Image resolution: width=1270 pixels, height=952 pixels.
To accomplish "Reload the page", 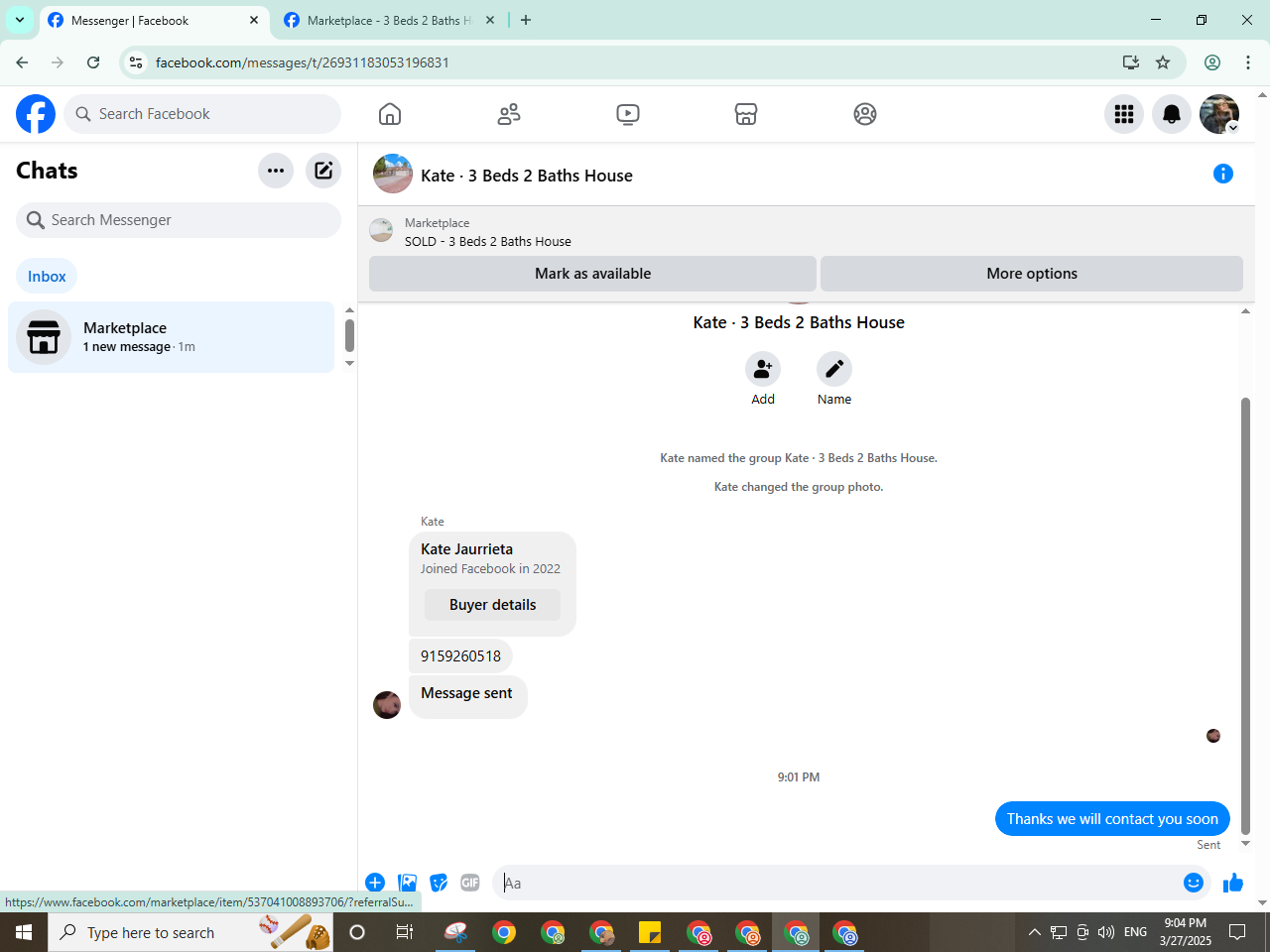I will point(93,62).
